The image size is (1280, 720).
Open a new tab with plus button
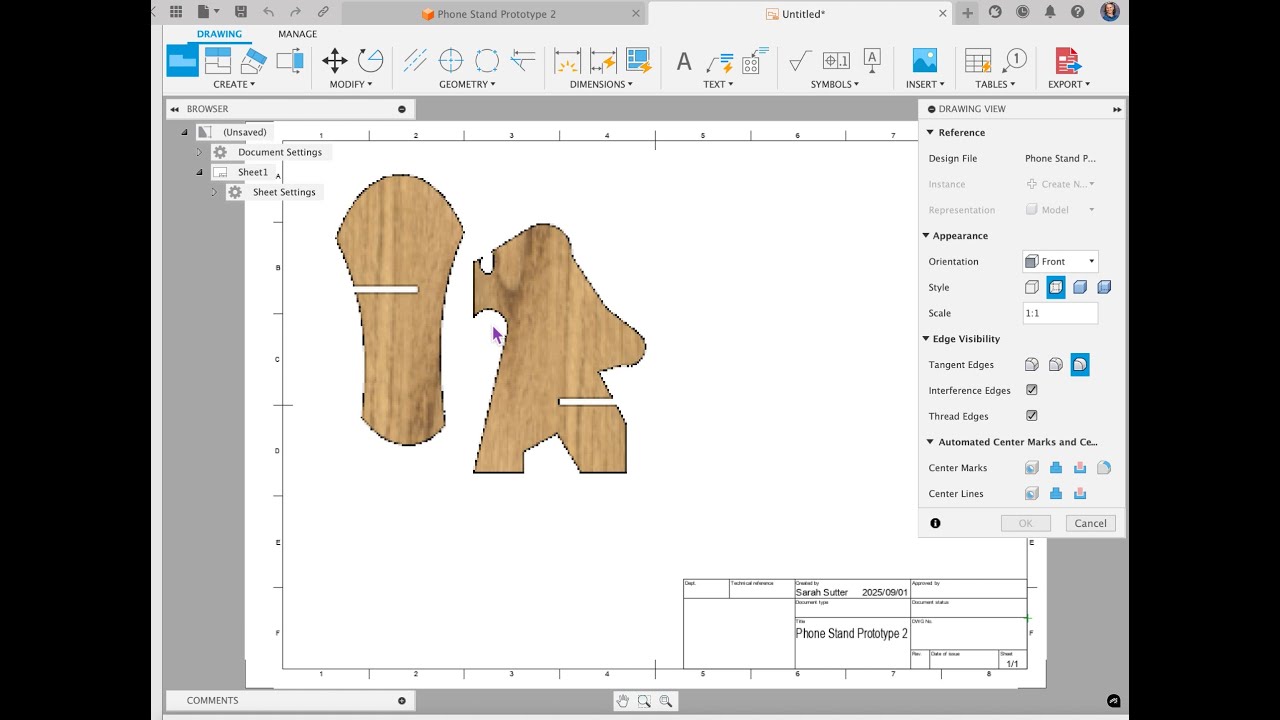coord(967,13)
